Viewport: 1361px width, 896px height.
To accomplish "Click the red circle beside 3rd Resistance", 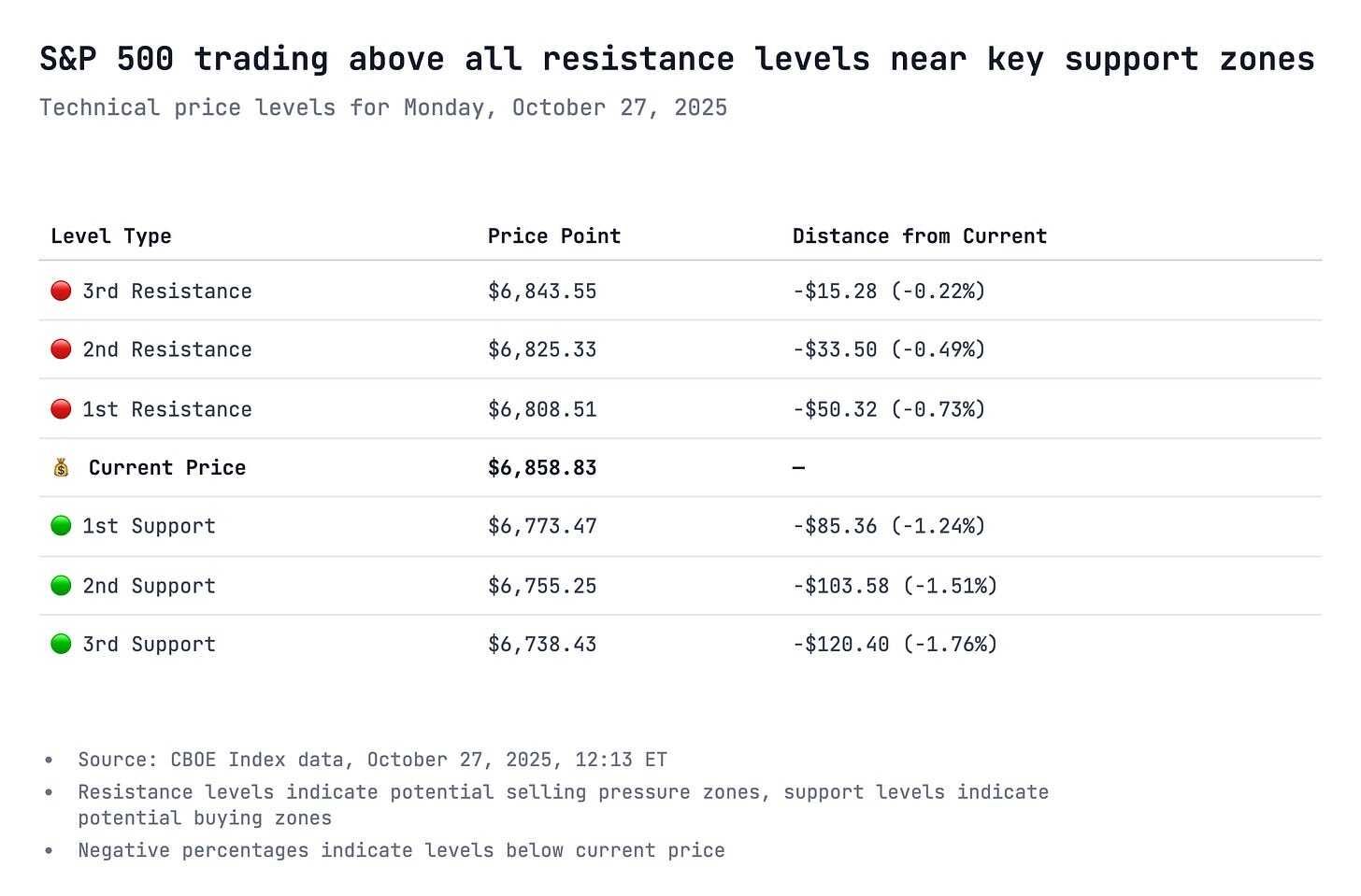I will [x=61, y=291].
